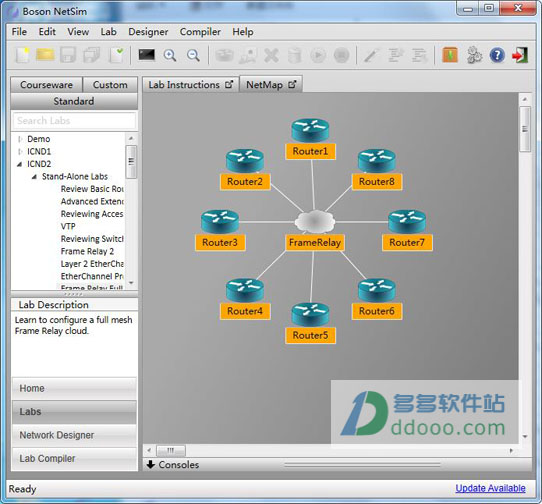Select the VTP lab
542x504 pixels.
click(x=68, y=226)
